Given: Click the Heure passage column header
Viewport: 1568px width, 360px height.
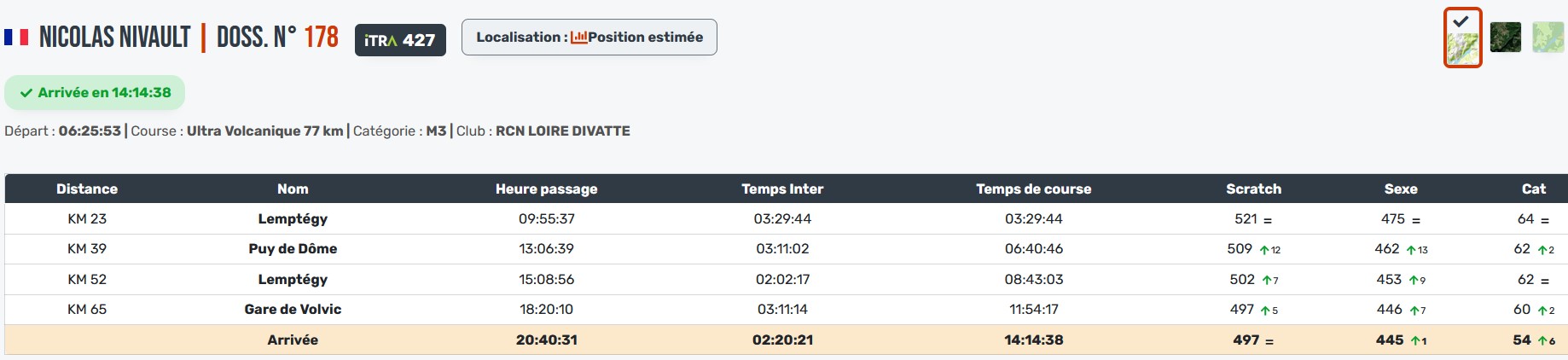Looking at the screenshot, I should [x=546, y=189].
